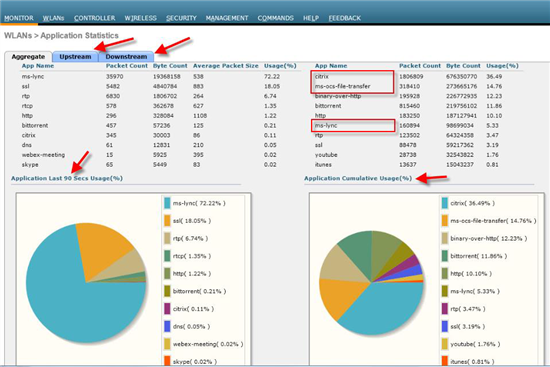Image resolution: width=550 pixels, height=367 pixels.
Task: Click the Application Cumulative Usage heading
Action: pos(358,178)
